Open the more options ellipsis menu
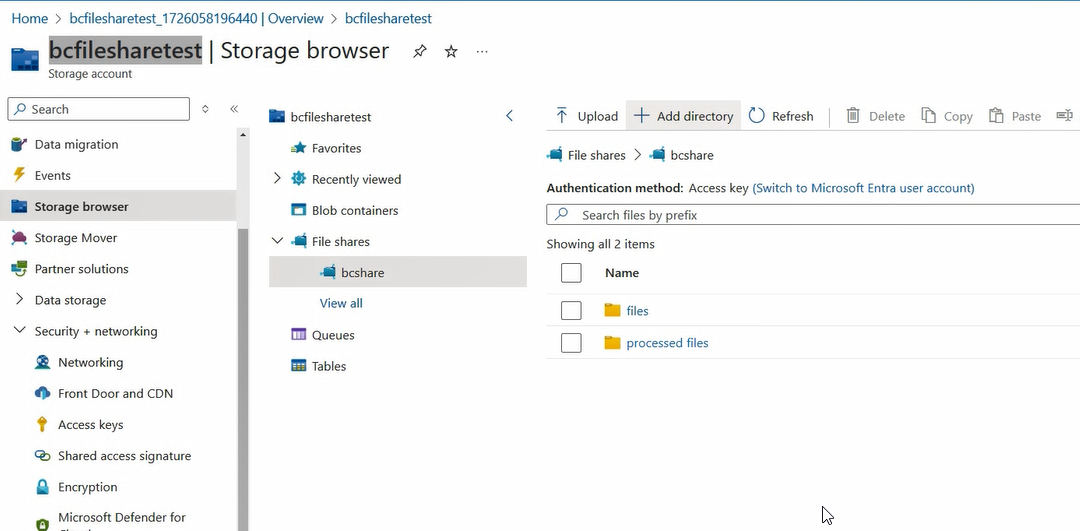The height and width of the screenshot is (531, 1080). 482,51
